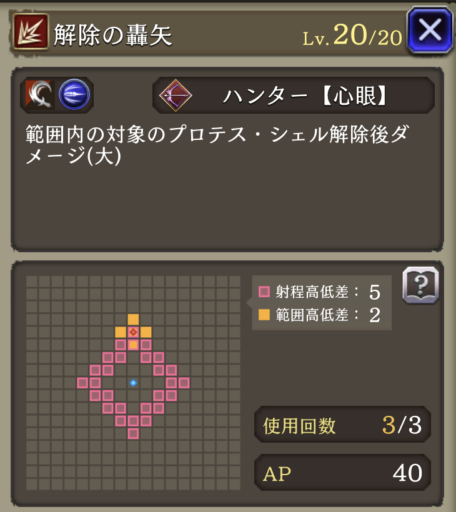
Task: Click the orange 範囲高低差 legend swatch
Action: click(x=264, y=315)
